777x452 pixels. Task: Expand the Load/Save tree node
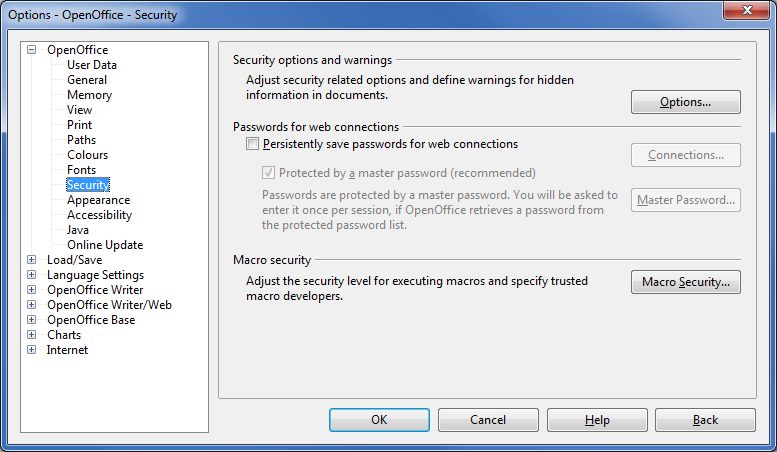point(32,260)
